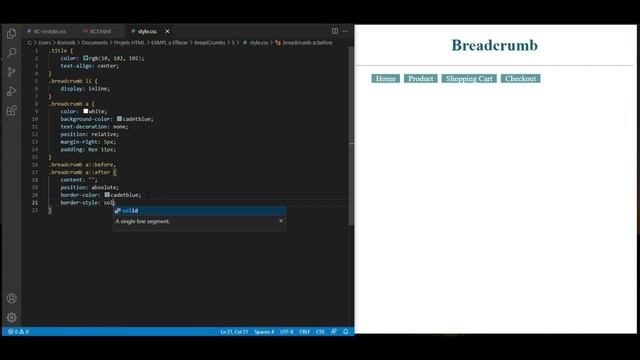Click the 'position: relative;' line
Viewport: 640px width, 360px height.
click(x=90, y=134)
